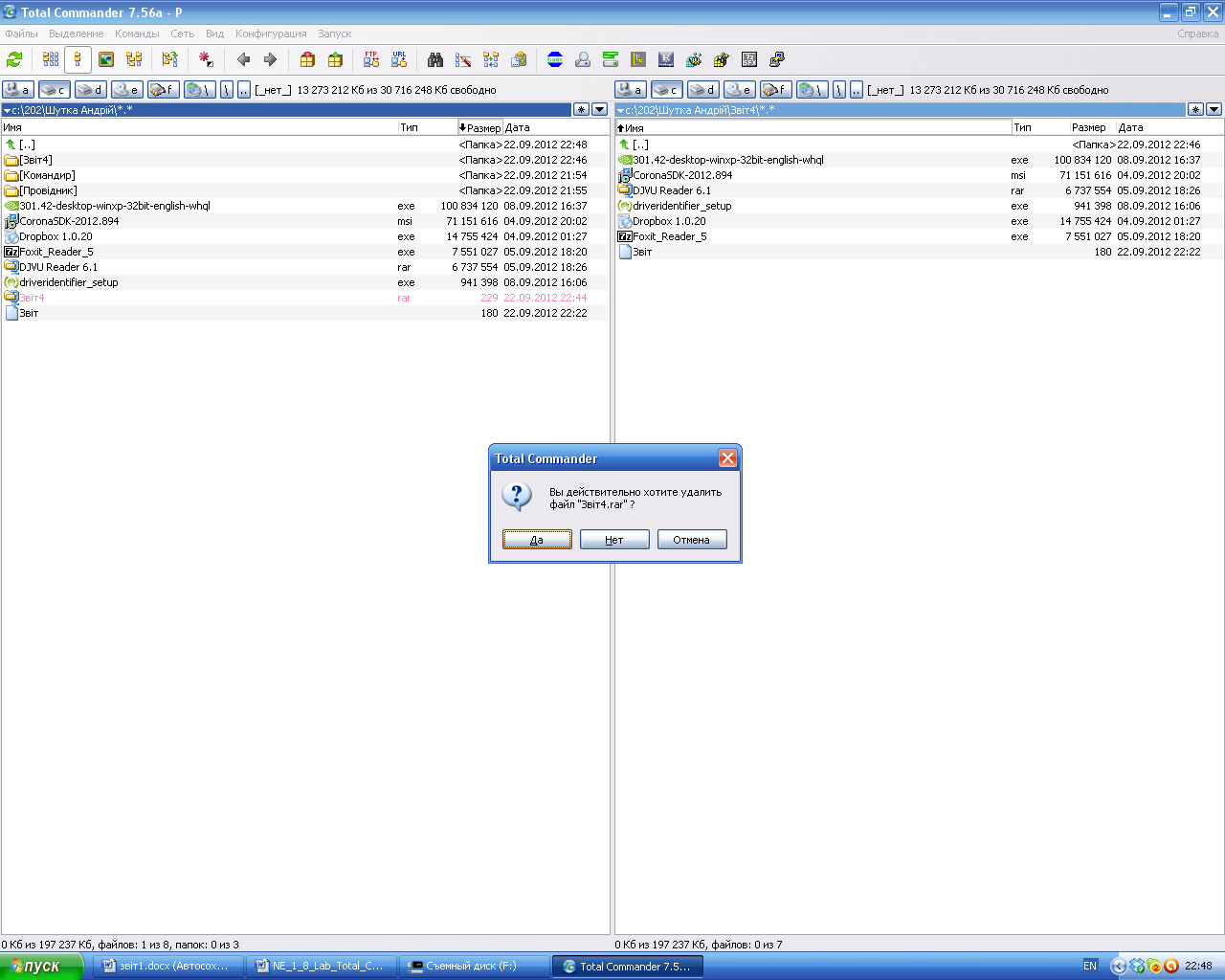Toggle the Full details view icon
This screenshot has width=1225, height=980.
coord(78,59)
